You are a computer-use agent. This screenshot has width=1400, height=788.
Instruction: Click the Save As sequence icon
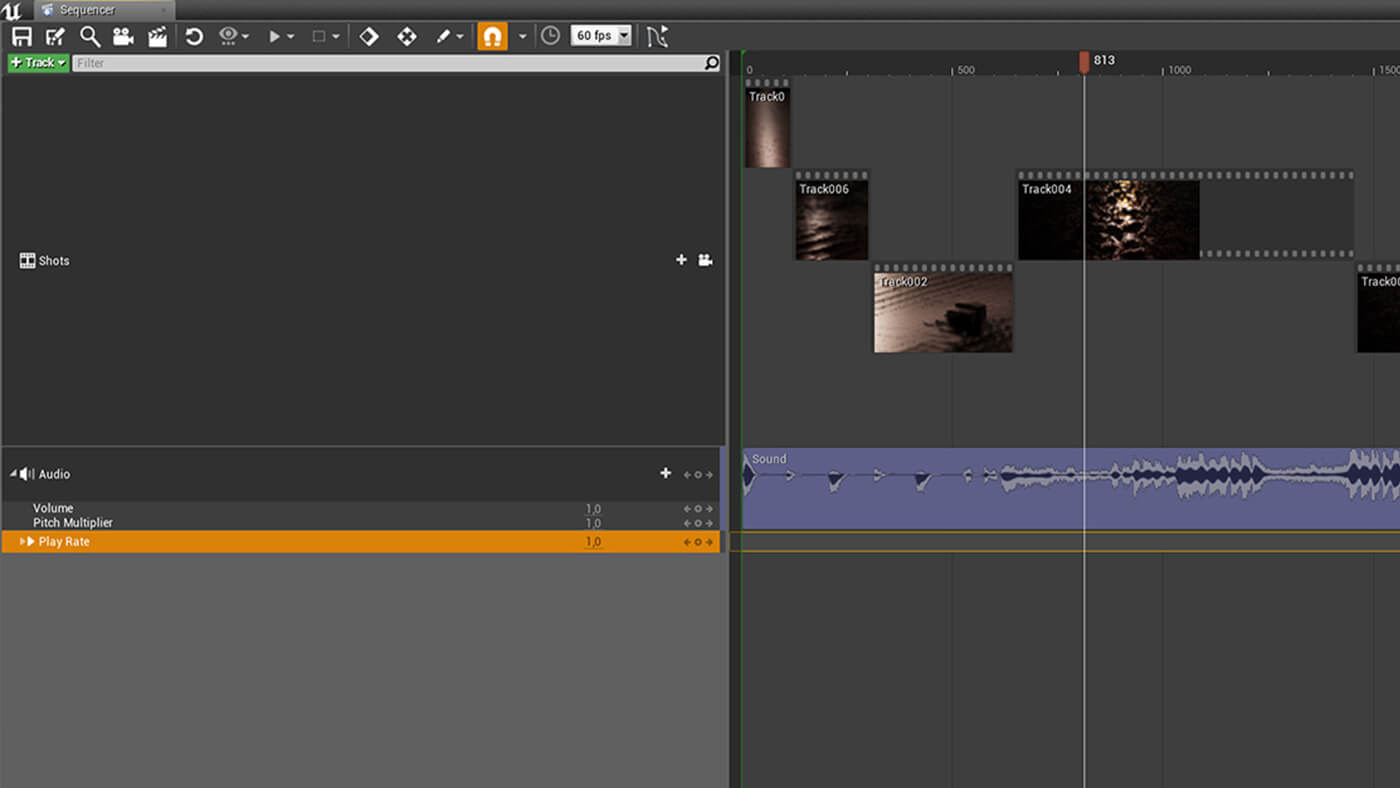[55, 36]
